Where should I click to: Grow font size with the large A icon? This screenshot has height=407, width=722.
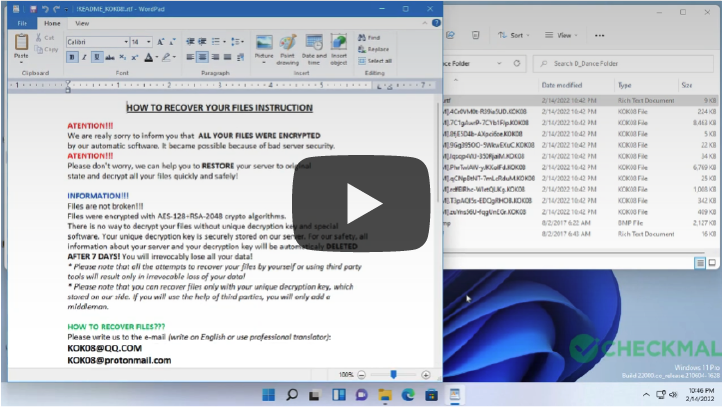pos(160,42)
